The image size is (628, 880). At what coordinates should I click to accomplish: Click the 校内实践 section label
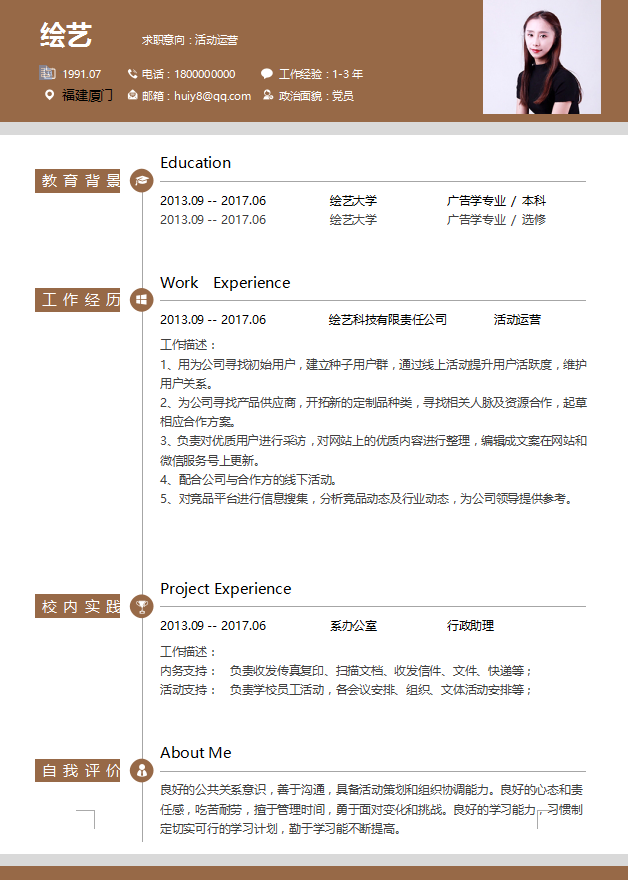(x=78, y=606)
